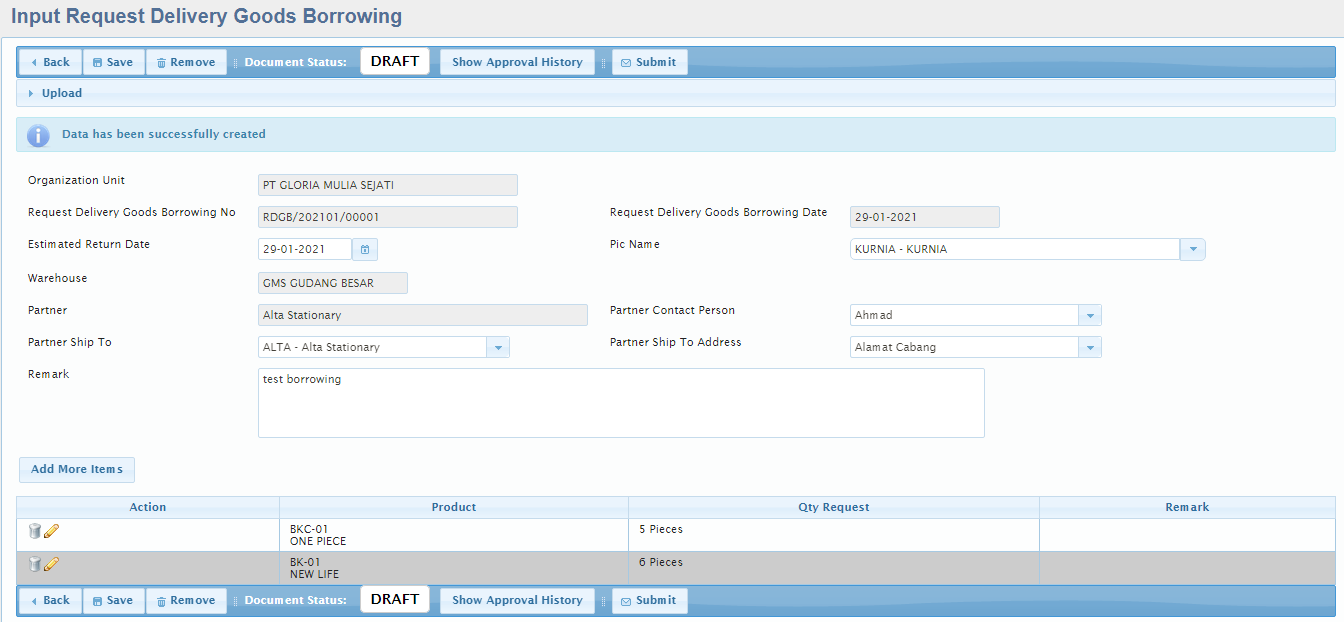This screenshot has width=1344, height=622.
Task: Click Save in the bottom toolbar
Action: pos(114,600)
